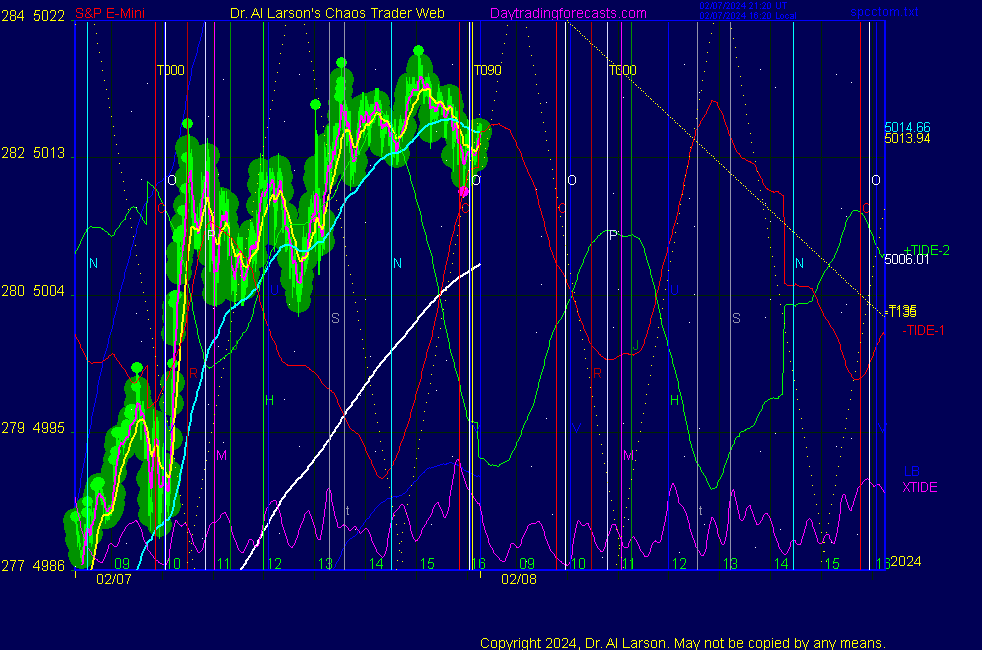982x650 pixels.
Task: Click the "12" hour label of the 02/08 session
Action: [x=679, y=564]
